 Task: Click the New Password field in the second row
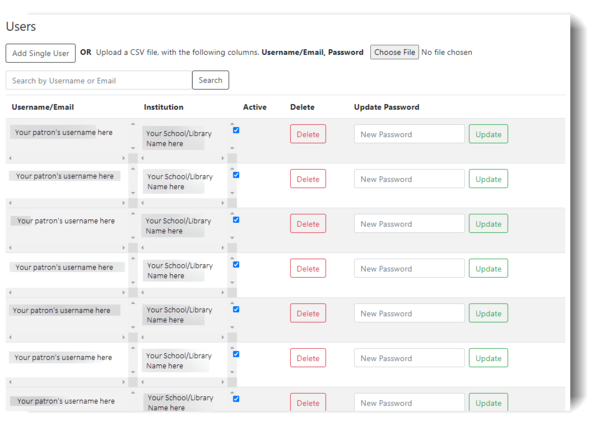[409, 179]
